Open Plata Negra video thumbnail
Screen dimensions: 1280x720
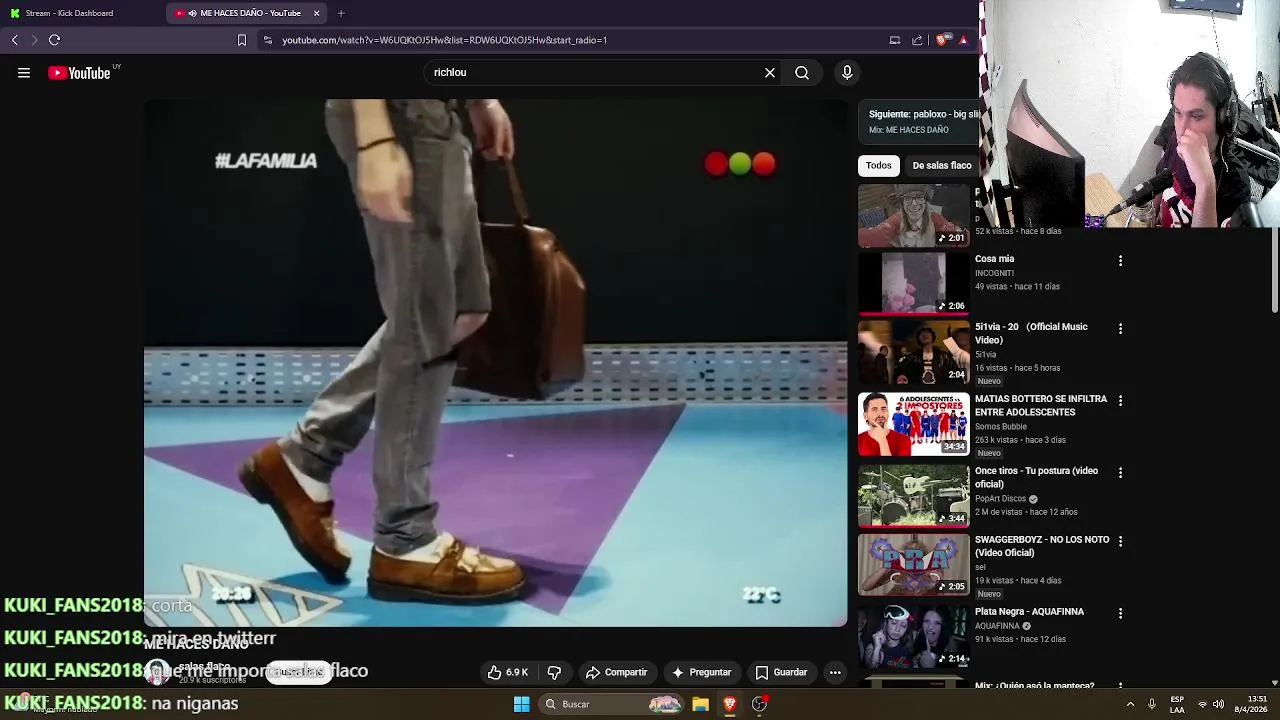914,636
